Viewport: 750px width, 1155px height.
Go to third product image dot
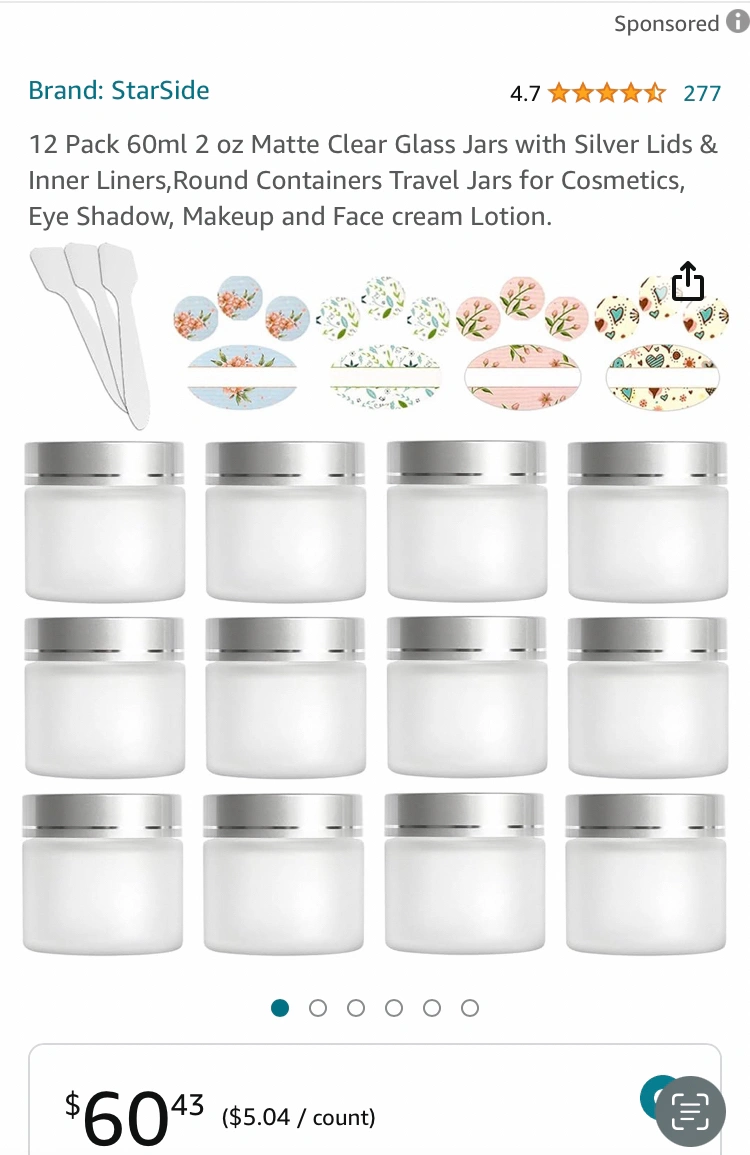(x=356, y=1008)
